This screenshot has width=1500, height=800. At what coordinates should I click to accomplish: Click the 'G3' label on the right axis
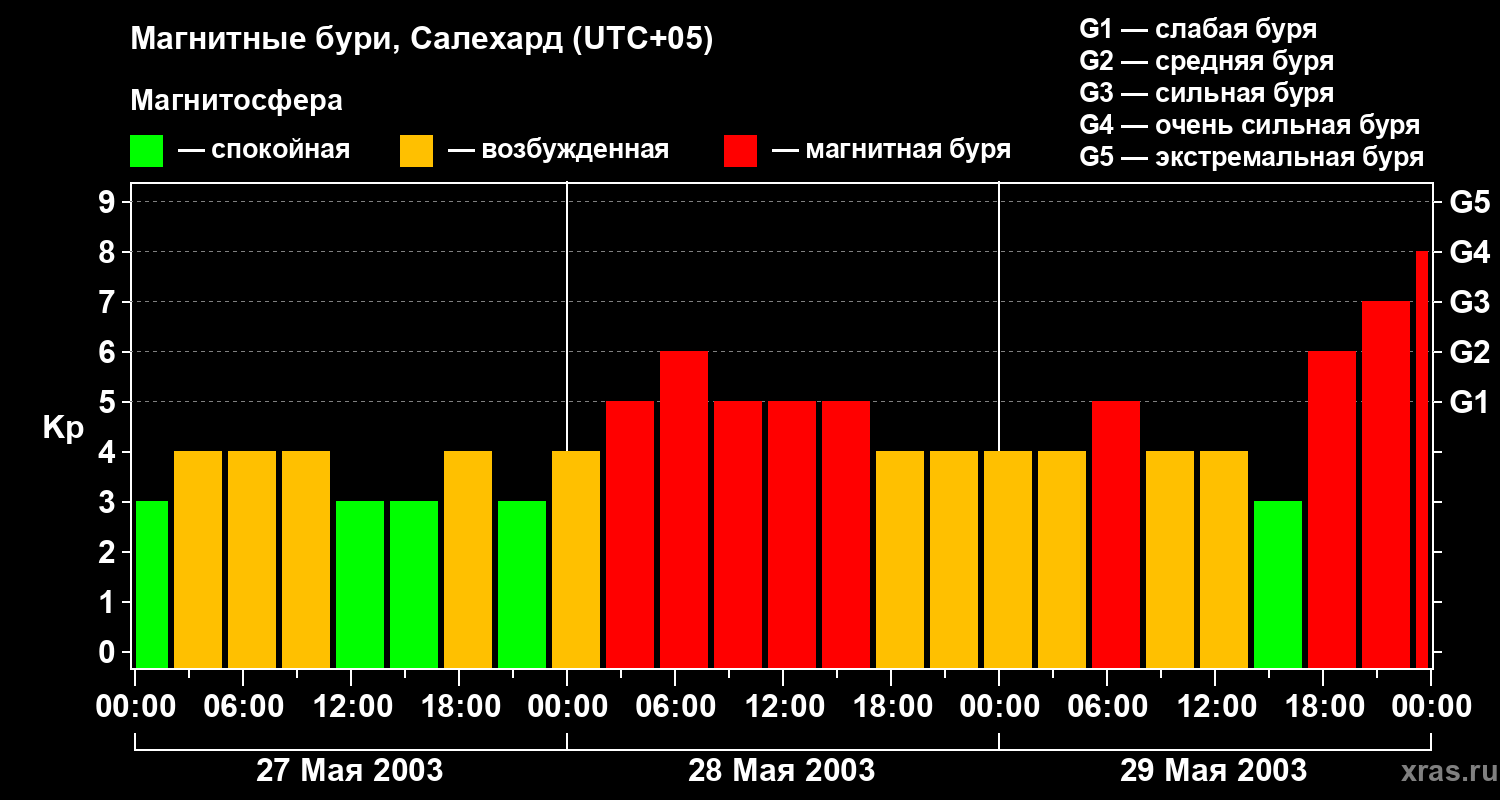coord(1469,302)
